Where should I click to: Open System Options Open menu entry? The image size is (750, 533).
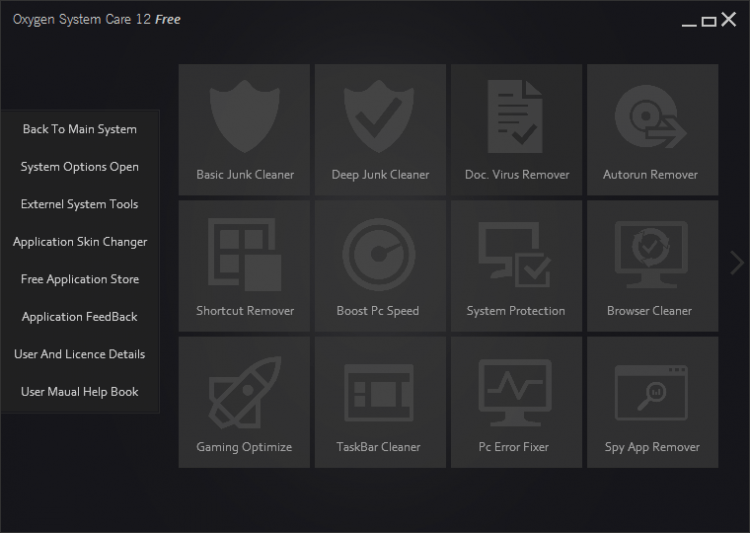point(80,167)
